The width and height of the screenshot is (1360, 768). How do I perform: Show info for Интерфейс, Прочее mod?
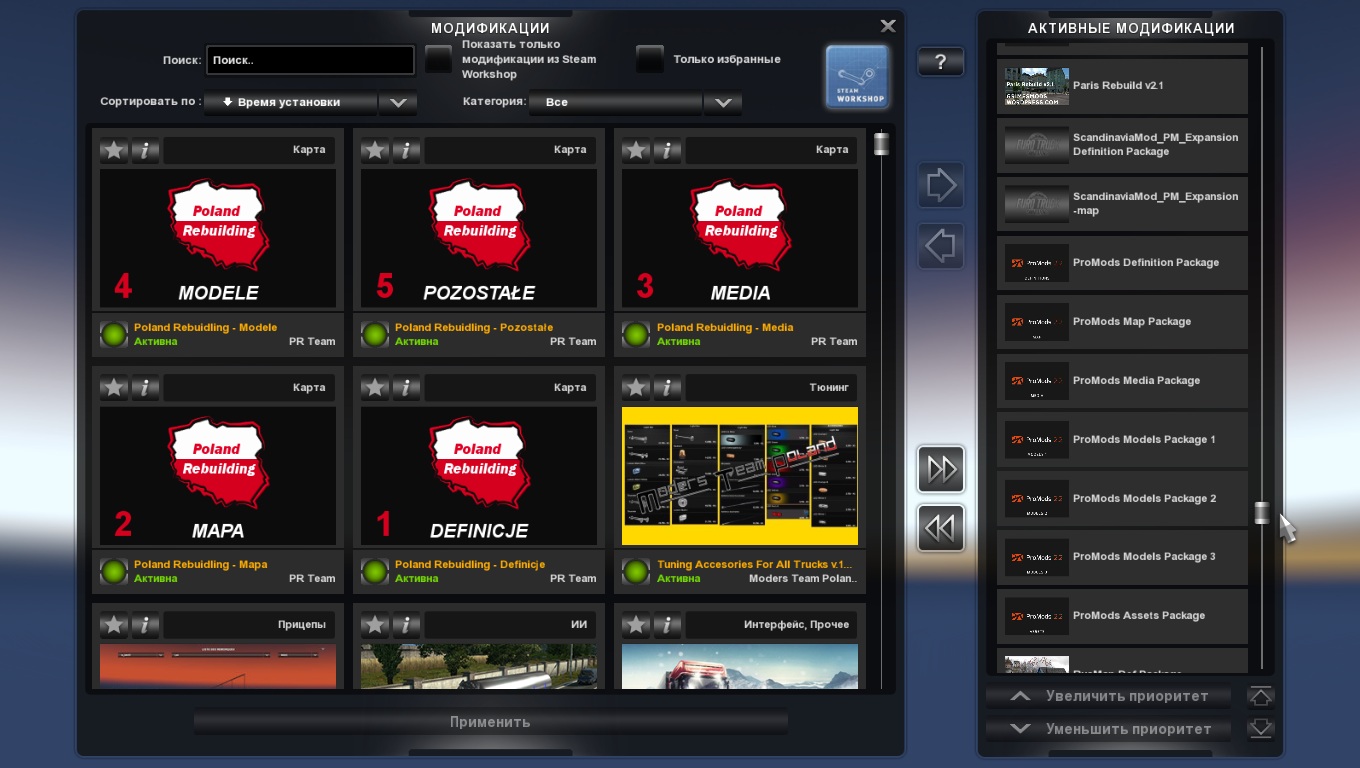667,625
